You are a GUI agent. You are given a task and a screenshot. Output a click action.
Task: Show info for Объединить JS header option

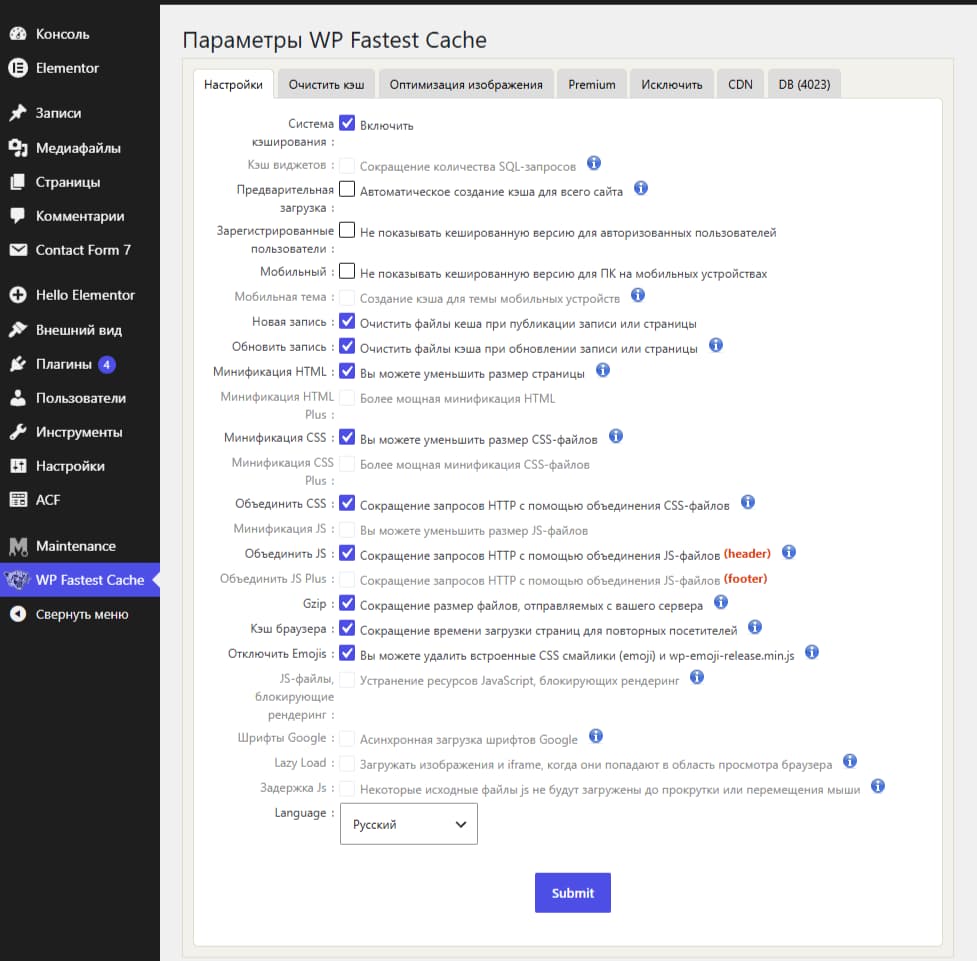(x=789, y=552)
